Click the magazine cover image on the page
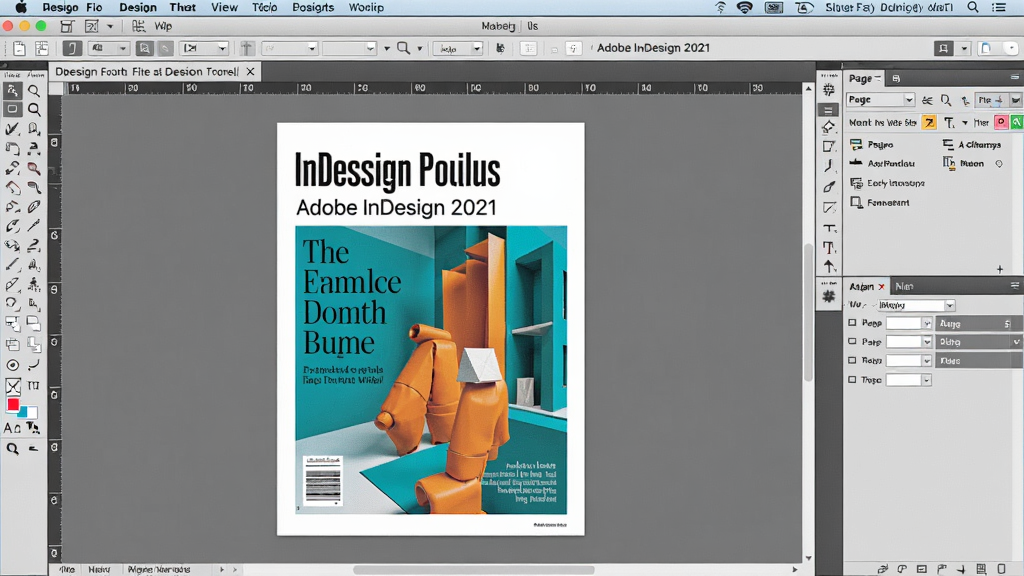The width and height of the screenshot is (1024, 576). (431, 370)
